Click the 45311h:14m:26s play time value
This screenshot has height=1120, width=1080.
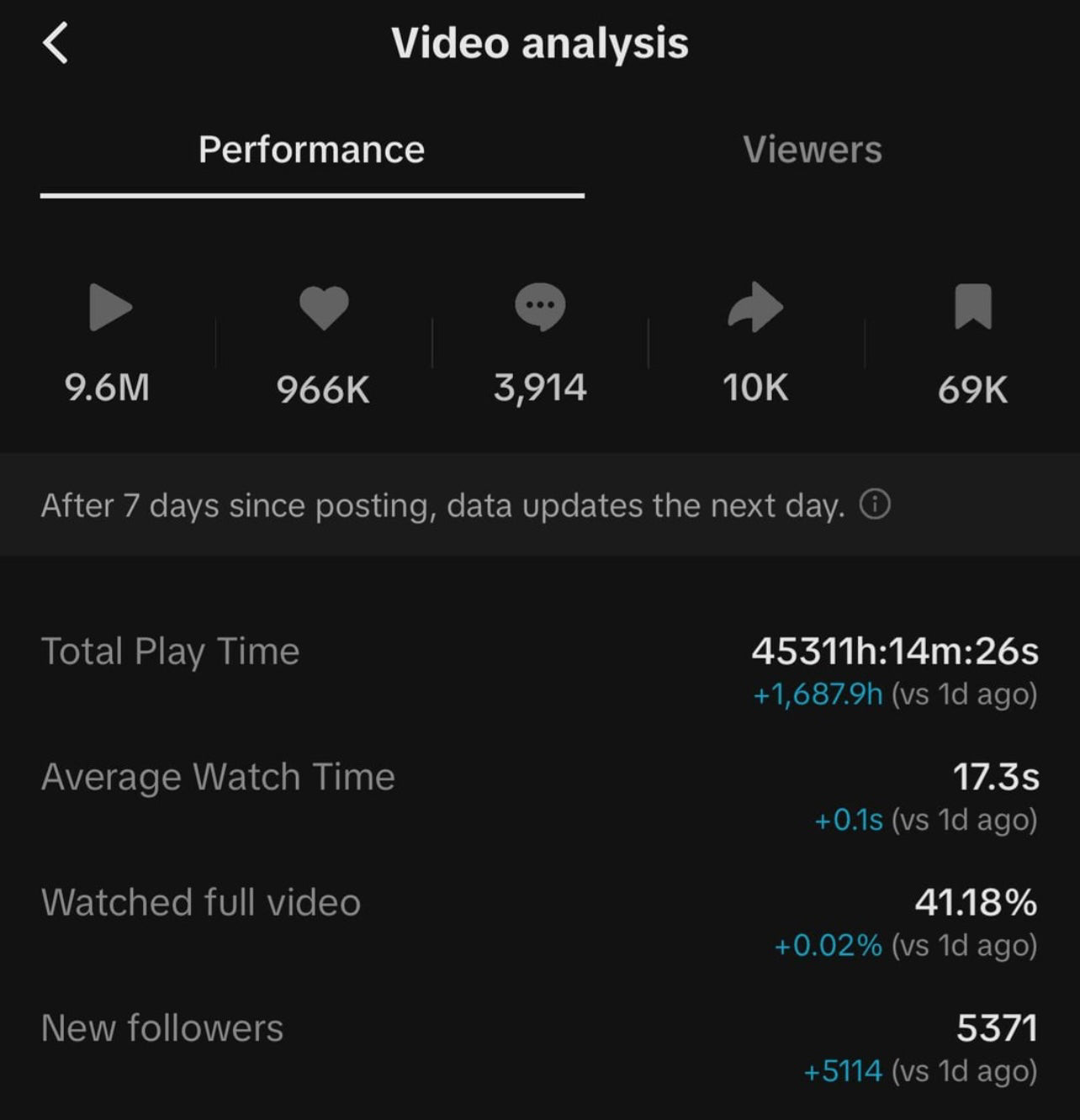[x=895, y=651]
